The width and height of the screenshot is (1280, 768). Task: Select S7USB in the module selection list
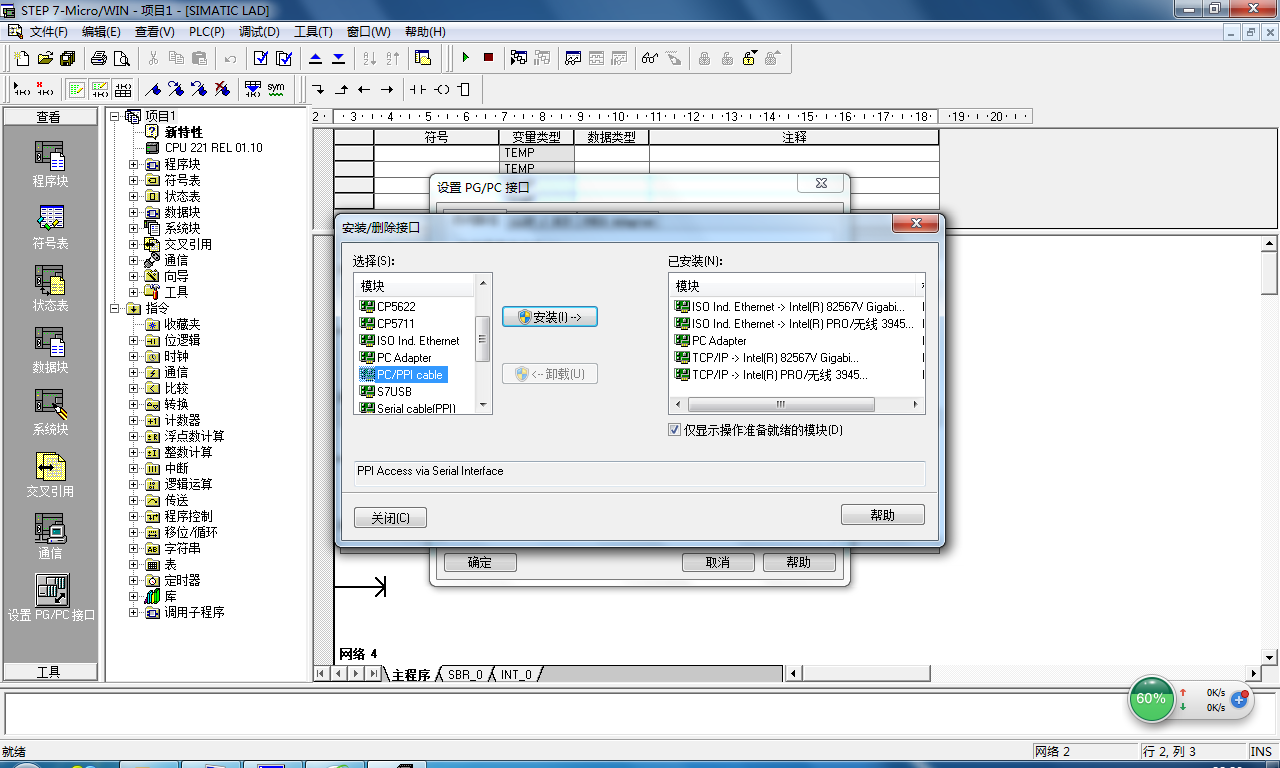(394, 392)
